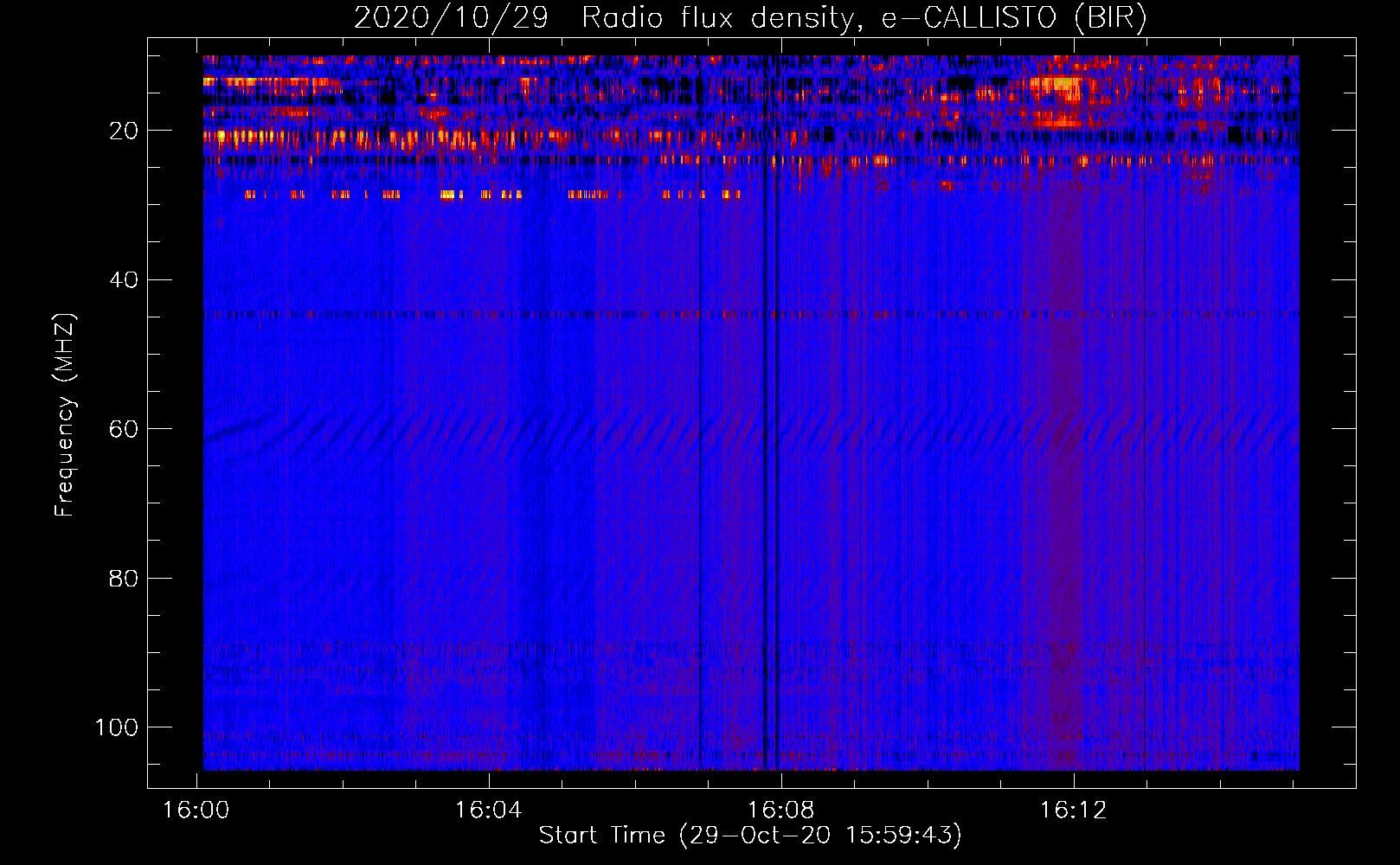Click the 16:00 time tick label
The image size is (1400, 865).
[196, 811]
